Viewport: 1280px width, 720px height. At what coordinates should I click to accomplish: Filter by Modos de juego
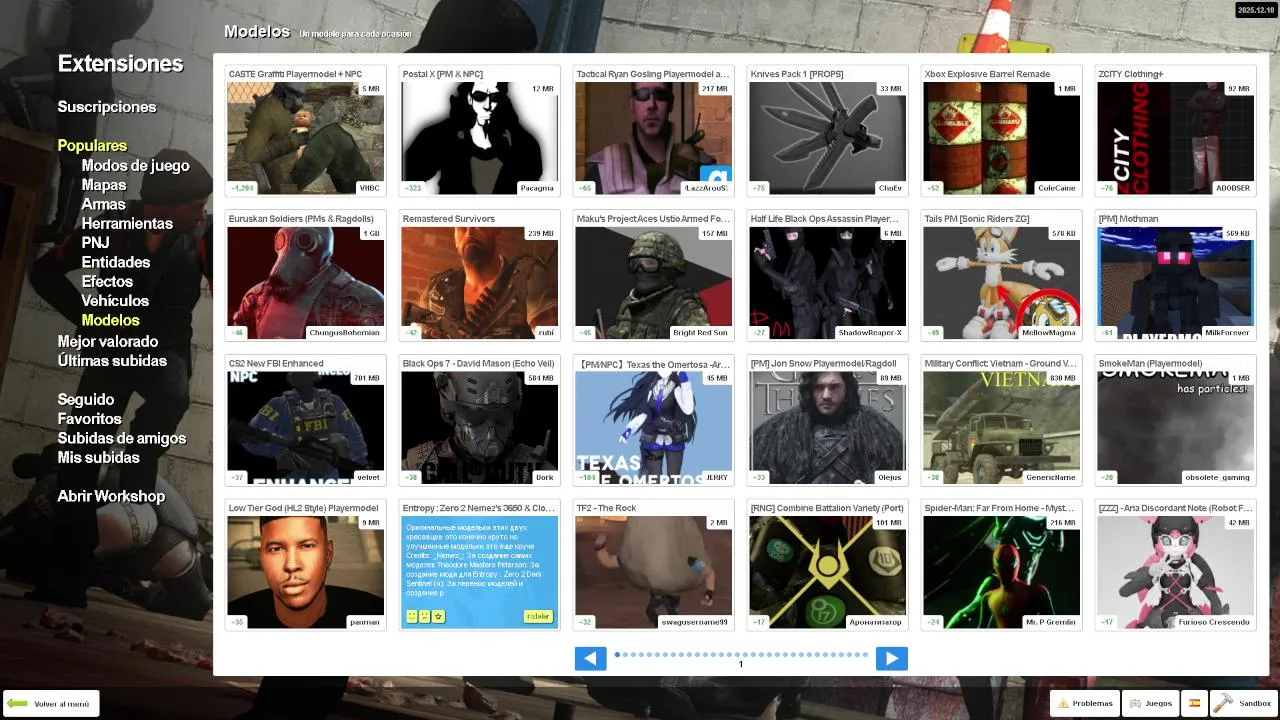(135, 166)
